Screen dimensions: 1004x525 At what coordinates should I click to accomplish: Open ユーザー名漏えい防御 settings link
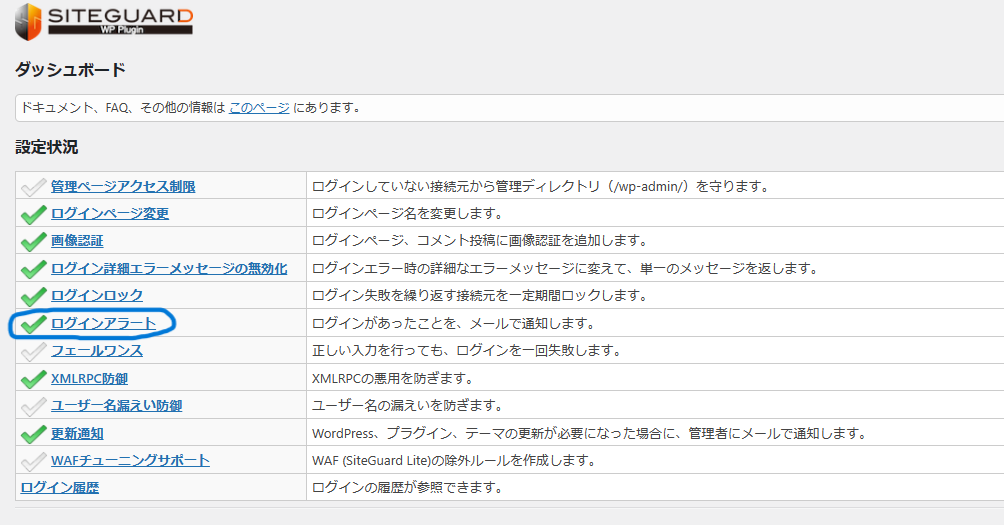117,405
